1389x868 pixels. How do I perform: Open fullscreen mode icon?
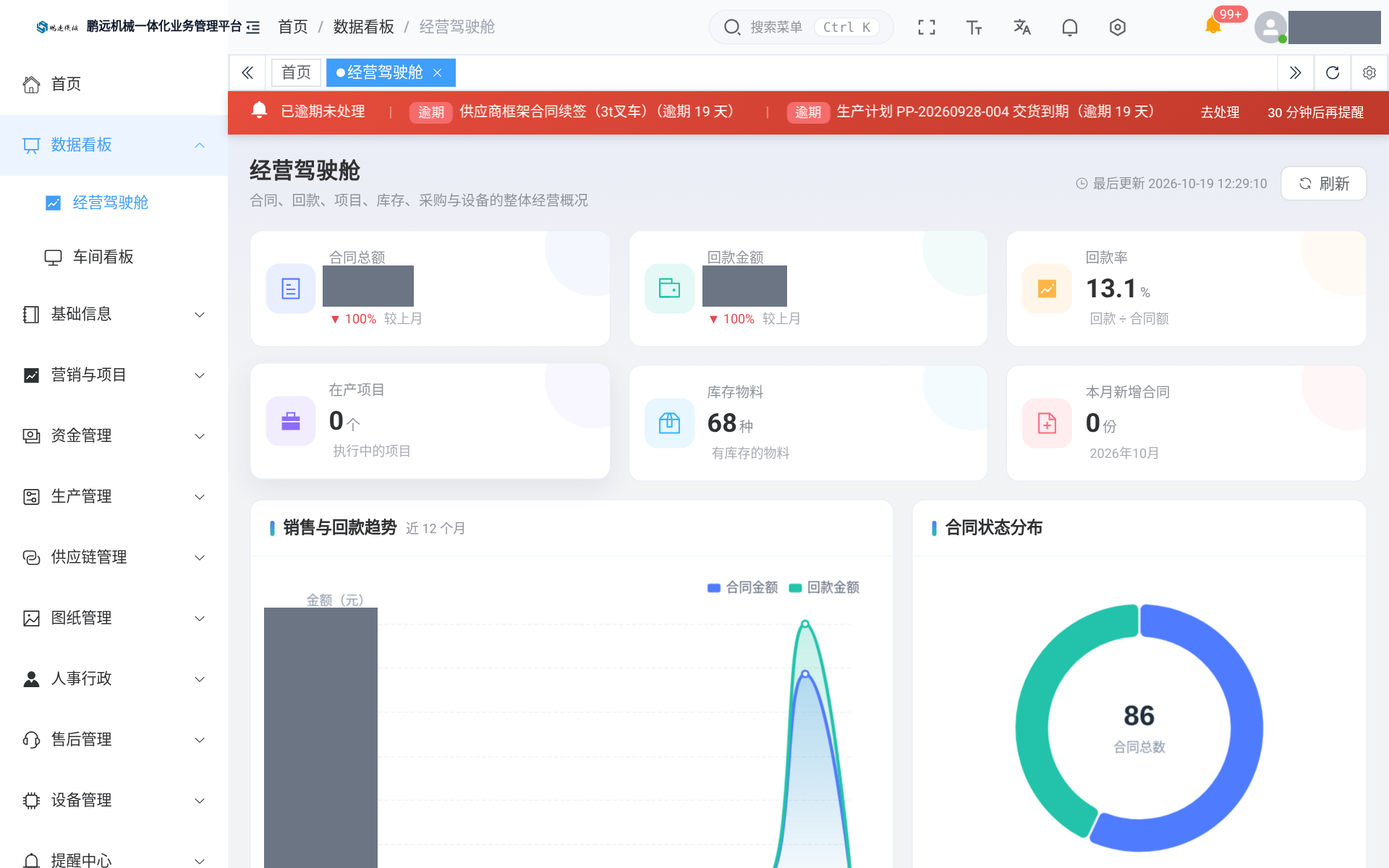click(x=927, y=27)
